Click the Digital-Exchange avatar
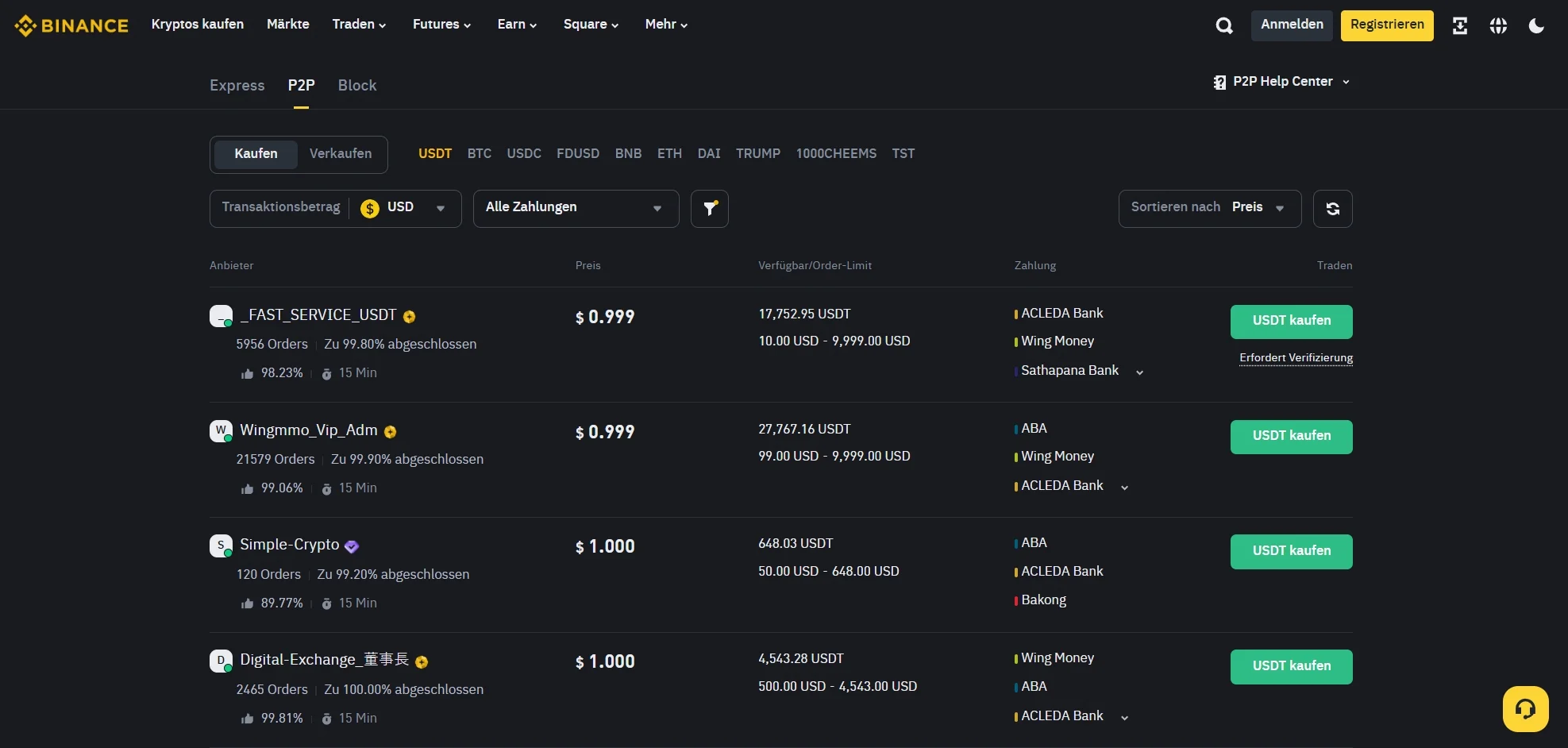 221,661
